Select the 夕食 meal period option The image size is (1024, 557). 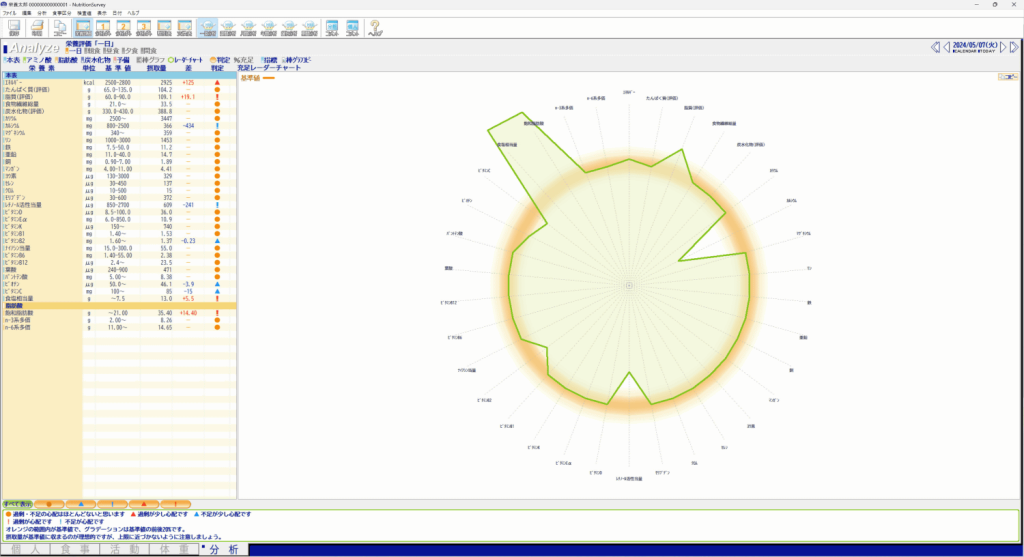point(130,51)
